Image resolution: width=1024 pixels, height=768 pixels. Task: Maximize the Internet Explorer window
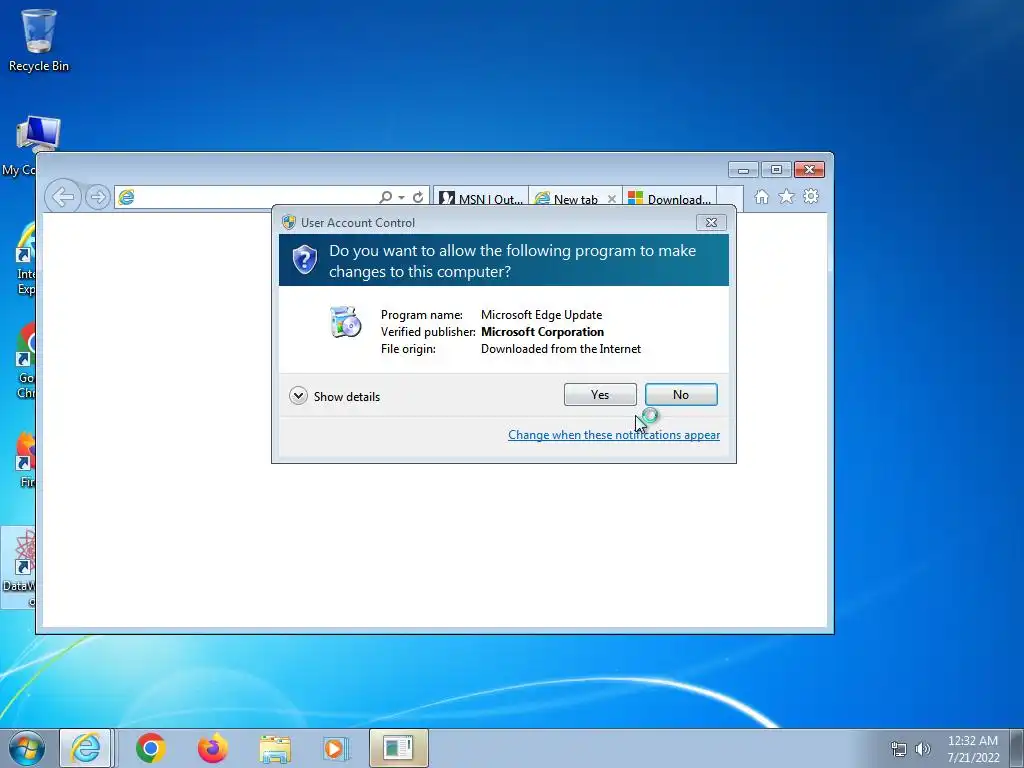pos(776,170)
